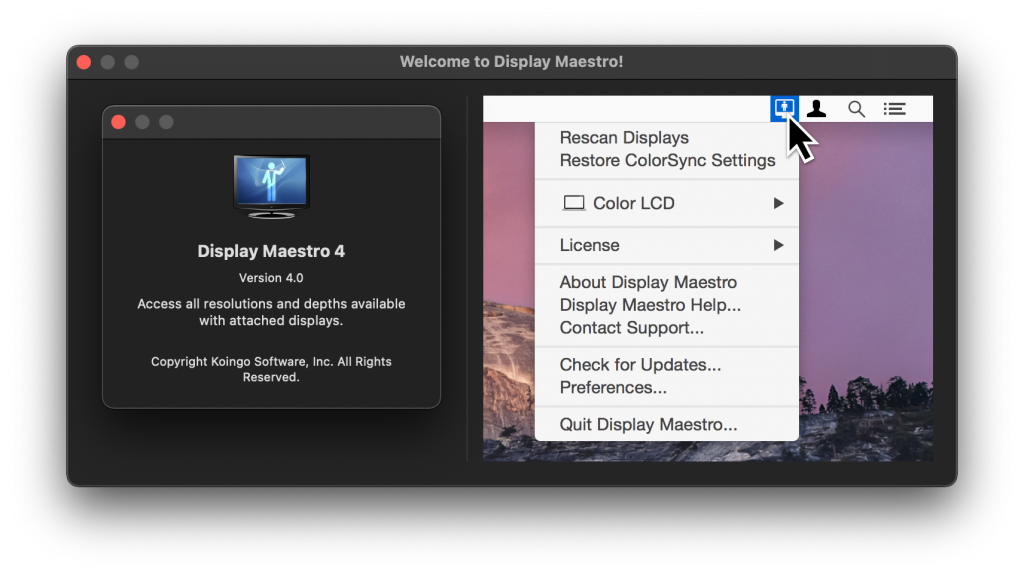This screenshot has width=1024, height=575.
Task: Click the user account menu bar icon
Action: click(x=816, y=108)
